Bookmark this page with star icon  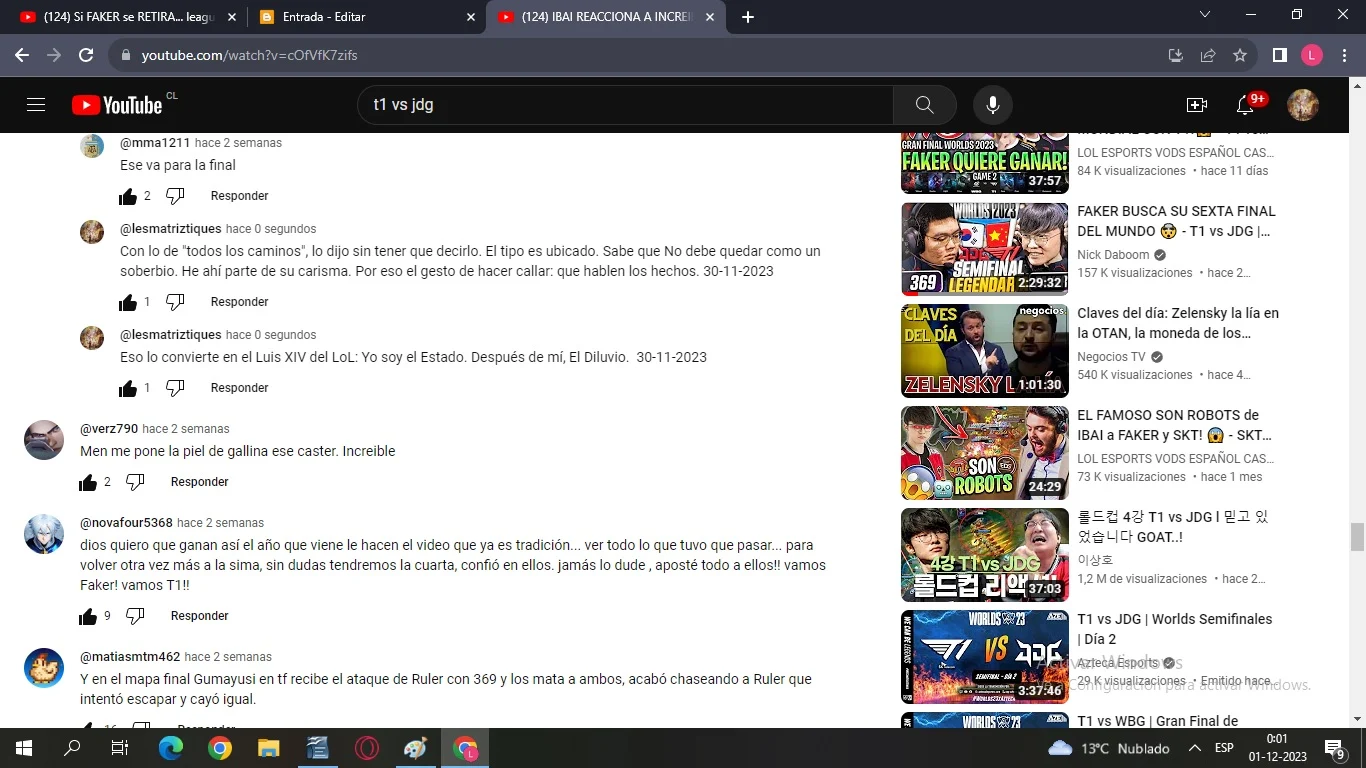(1240, 55)
